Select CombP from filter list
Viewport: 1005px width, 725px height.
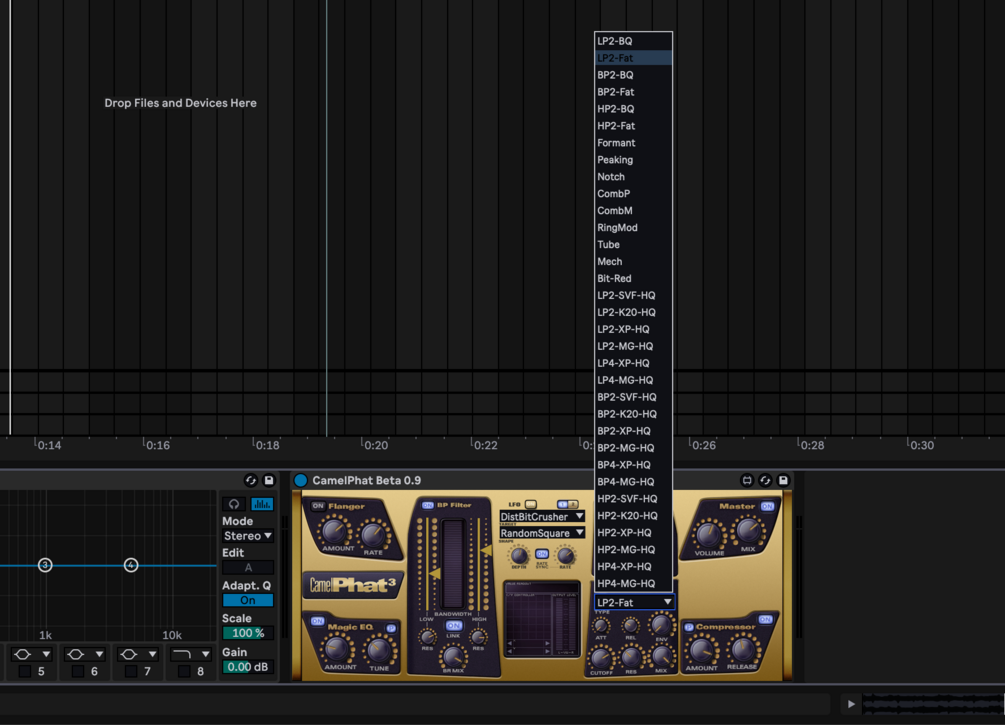click(x=633, y=194)
